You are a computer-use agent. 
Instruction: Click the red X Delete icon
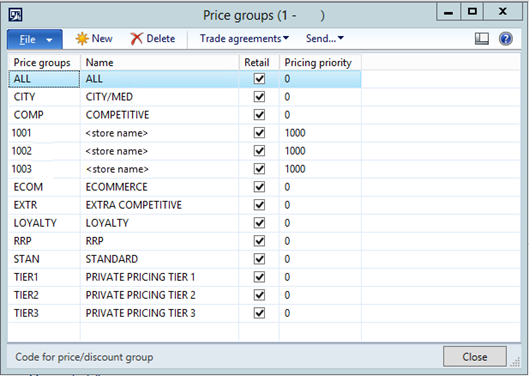tap(137, 39)
